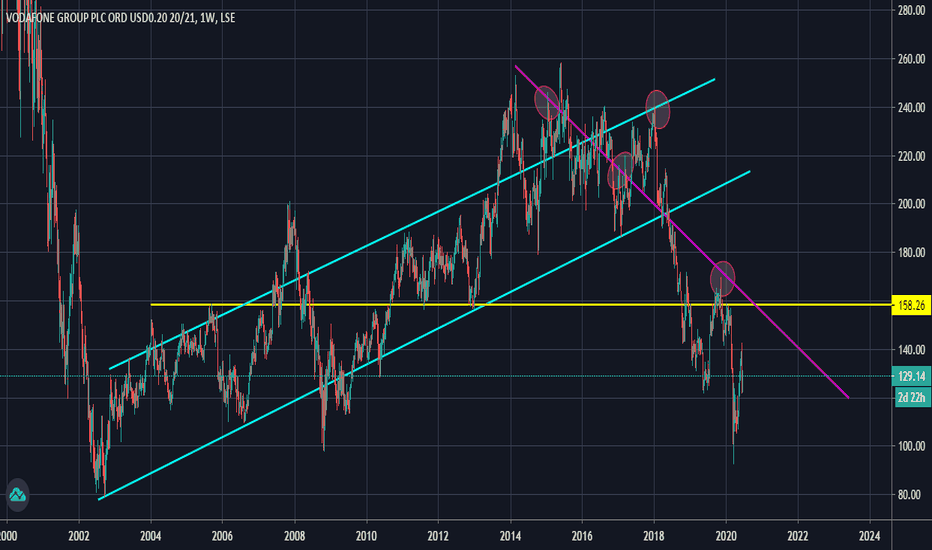The image size is (932, 550).
Task: Click the Vodafone Group PLC chart title
Action: tap(121, 18)
